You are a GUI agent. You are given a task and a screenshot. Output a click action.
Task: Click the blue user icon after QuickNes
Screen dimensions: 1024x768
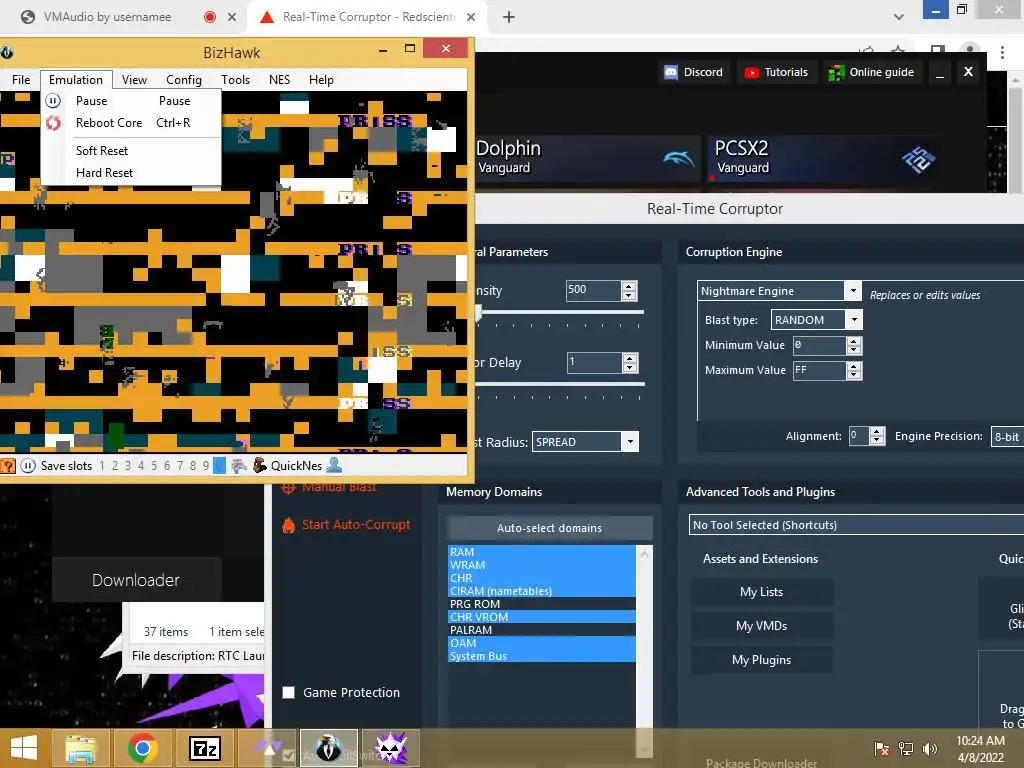[x=334, y=465]
